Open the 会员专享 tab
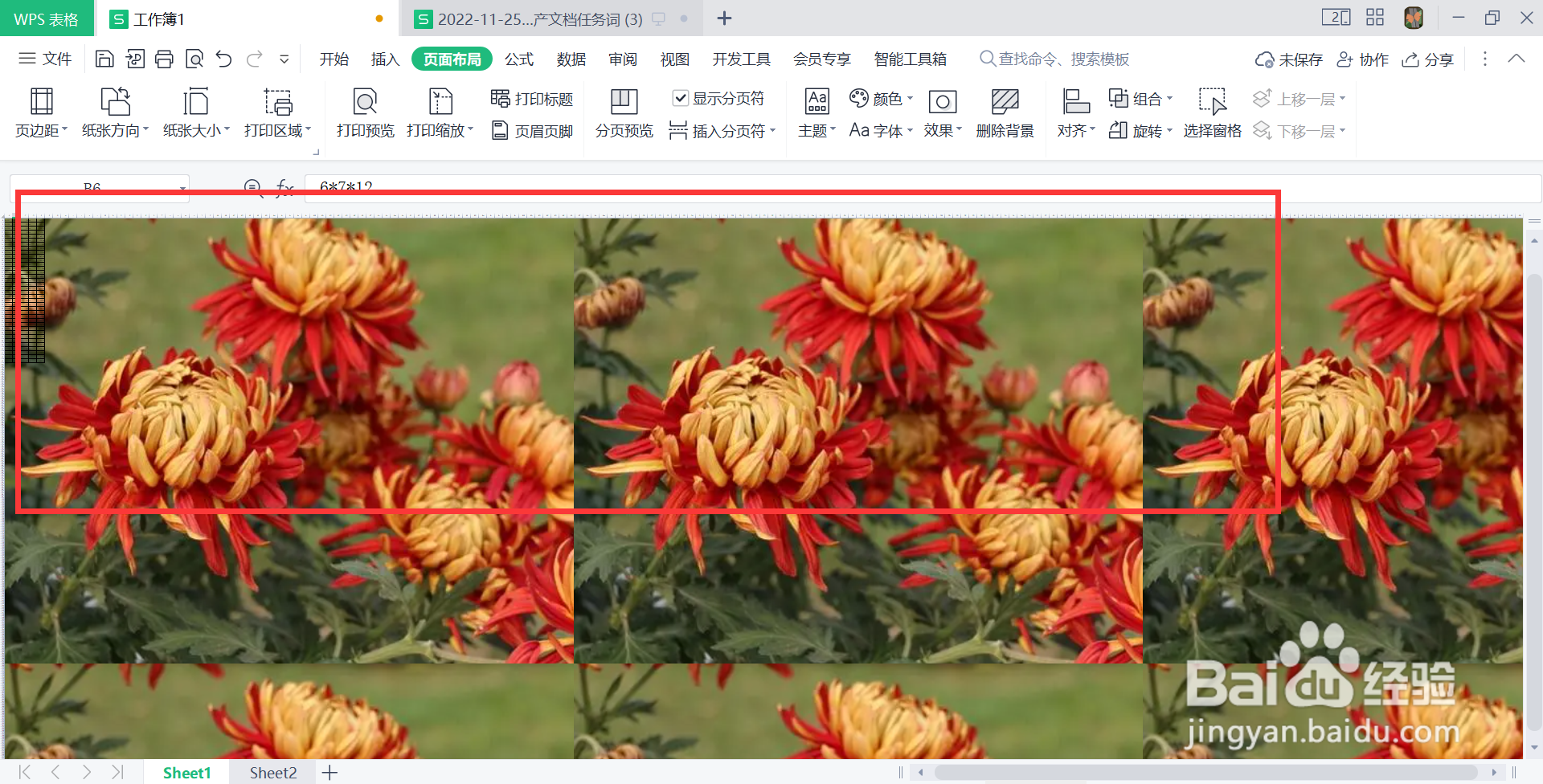1543x784 pixels. click(x=821, y=59)
